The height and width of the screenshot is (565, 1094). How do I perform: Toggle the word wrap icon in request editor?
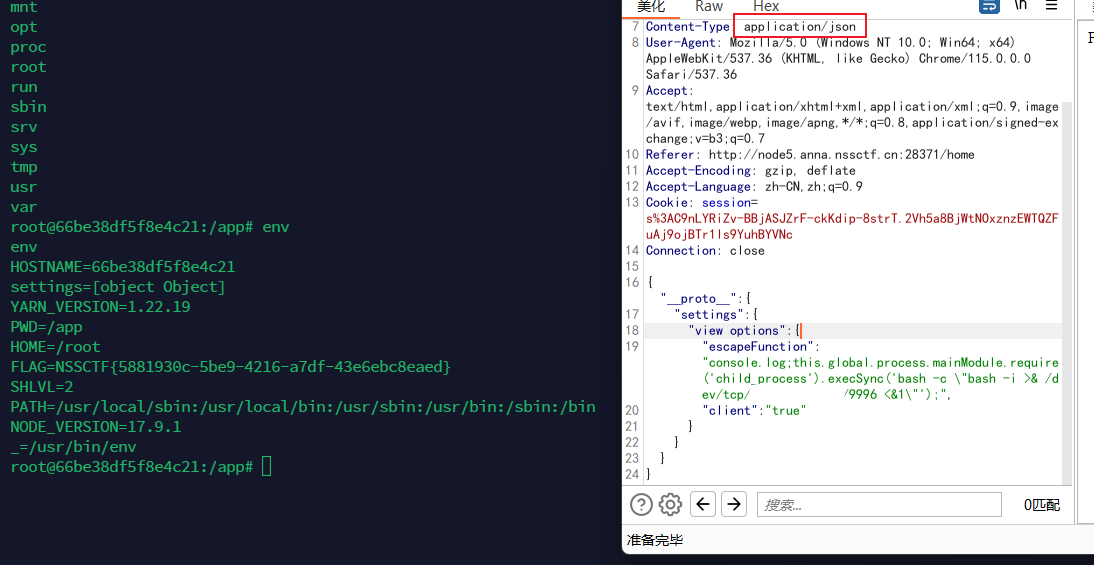989,6
